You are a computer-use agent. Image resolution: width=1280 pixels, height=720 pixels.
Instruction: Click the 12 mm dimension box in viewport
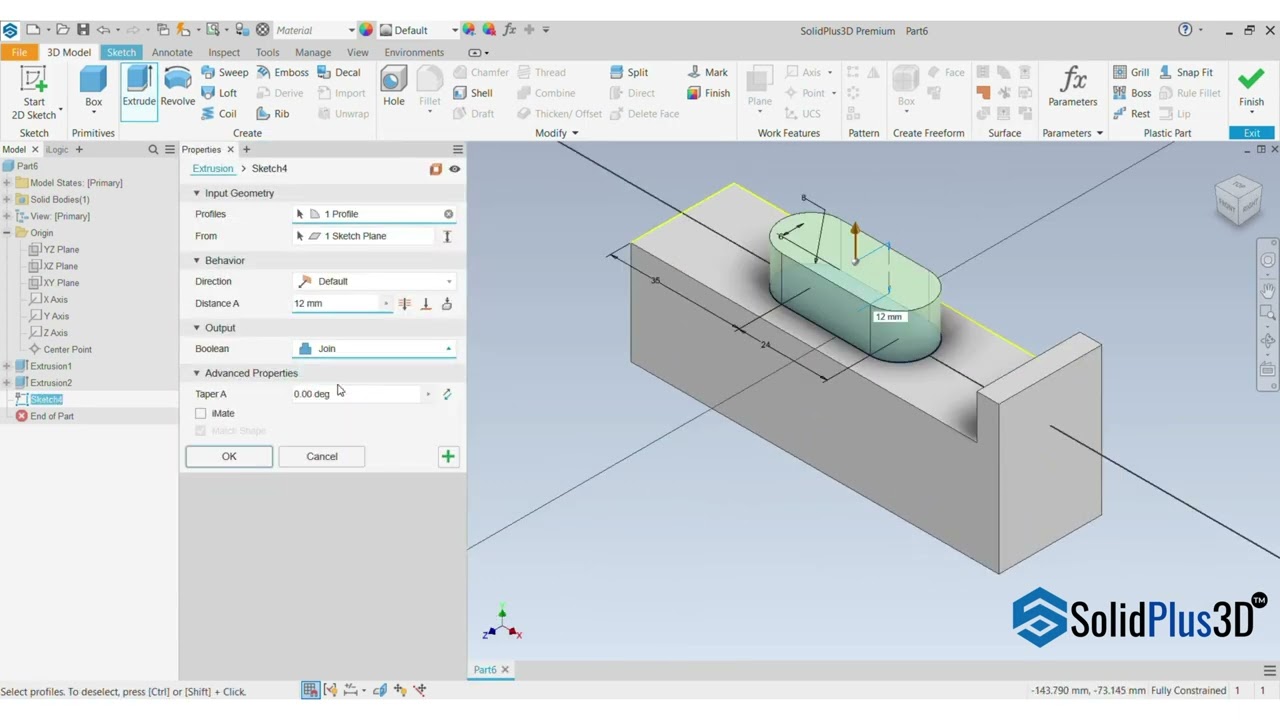point(889,317)
